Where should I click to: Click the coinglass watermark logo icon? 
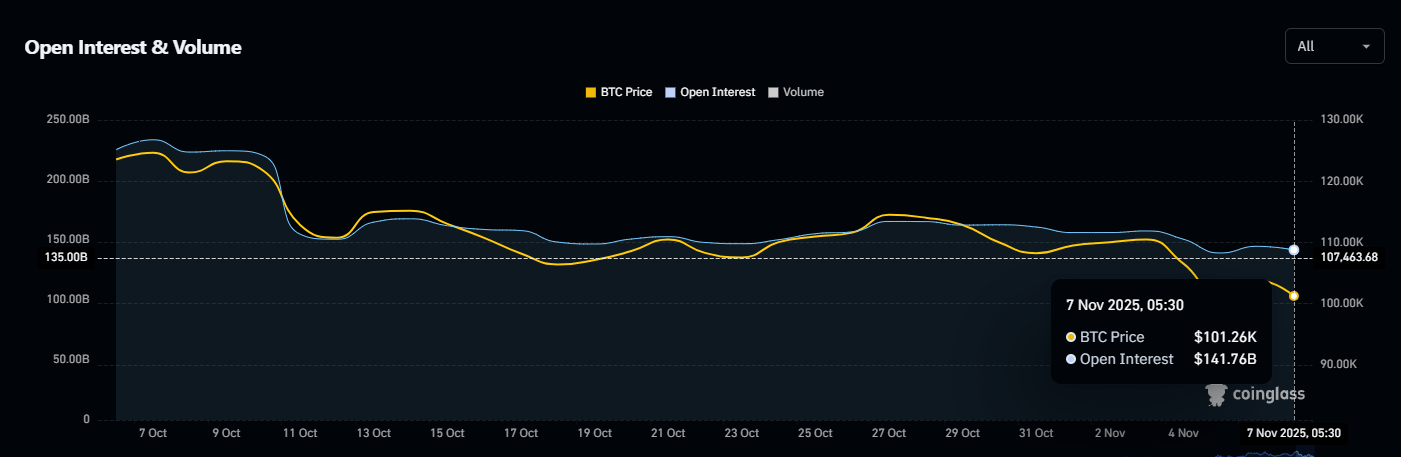point(1216,395)
